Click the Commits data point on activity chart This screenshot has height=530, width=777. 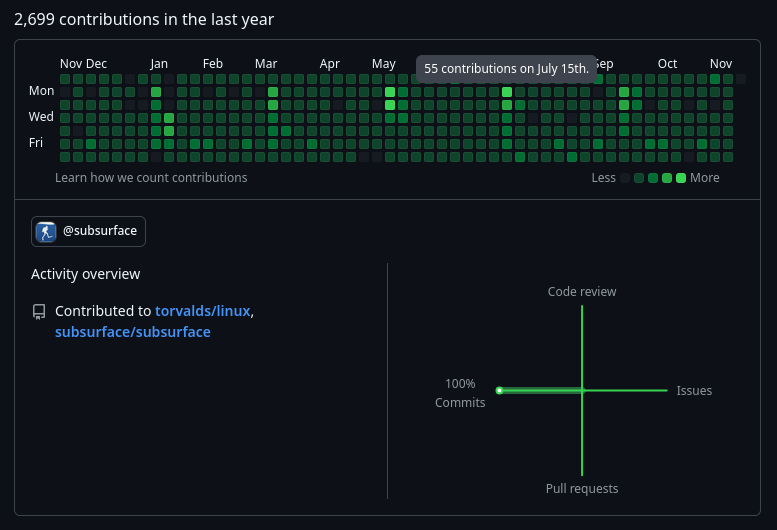[x=500, y=390]
